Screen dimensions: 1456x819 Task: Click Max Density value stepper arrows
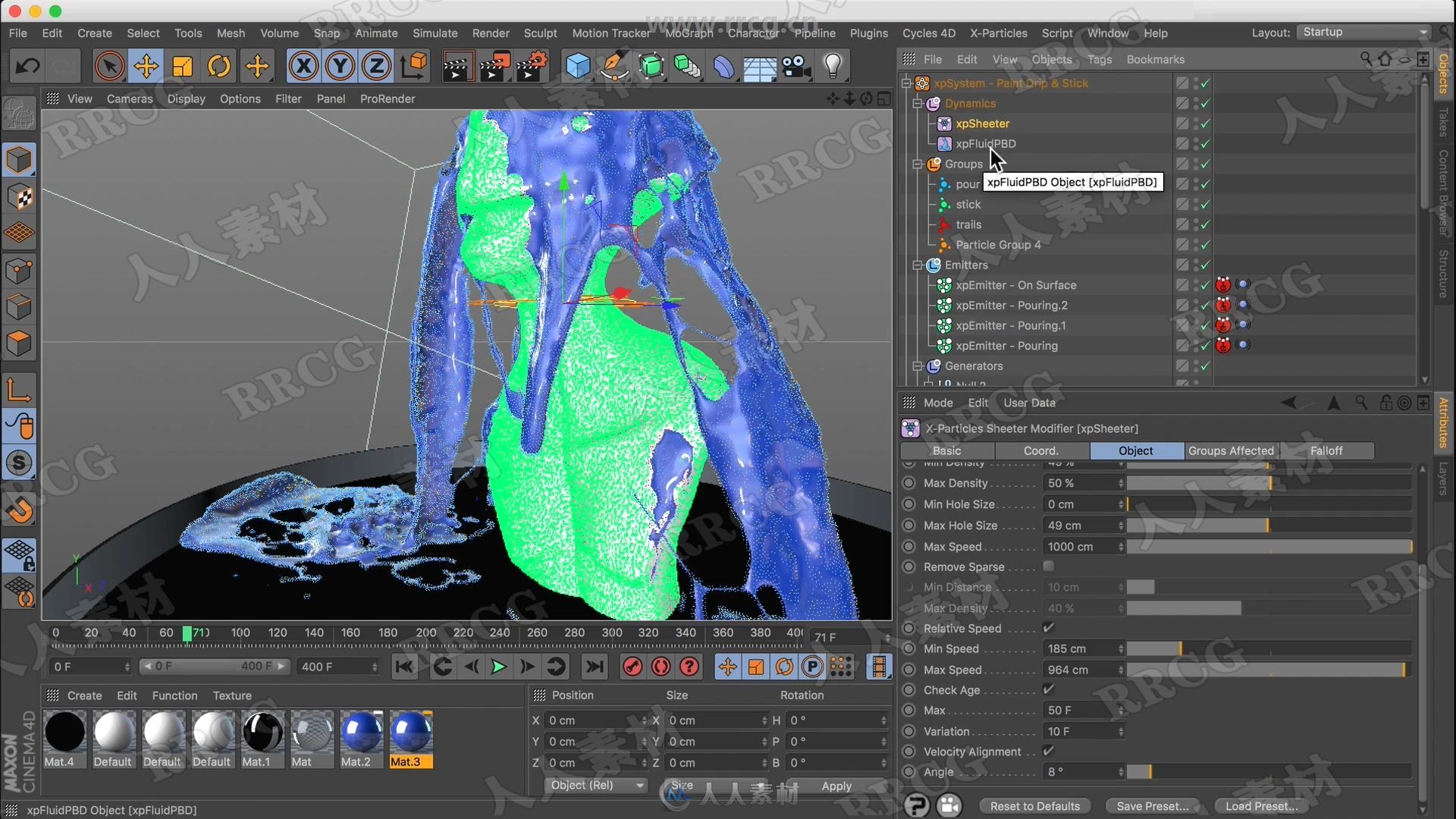(1120, 483)
